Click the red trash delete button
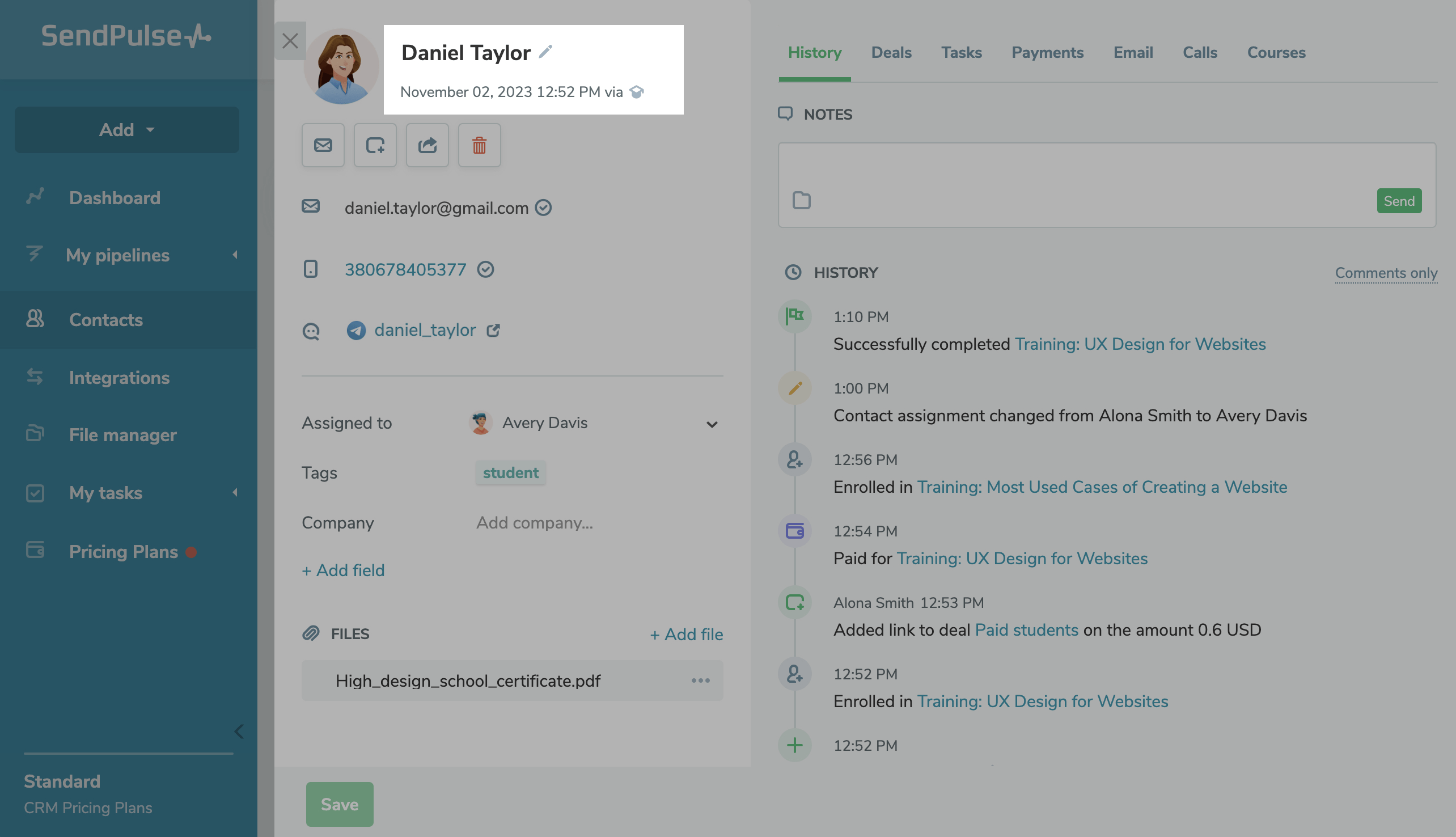1456x837 pixels. [x=479, y=145]
